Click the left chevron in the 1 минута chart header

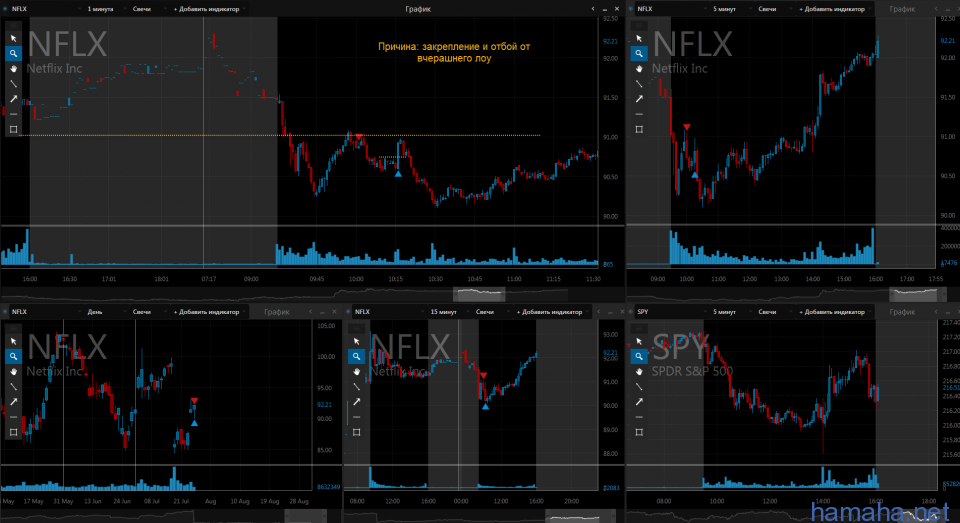593,9
